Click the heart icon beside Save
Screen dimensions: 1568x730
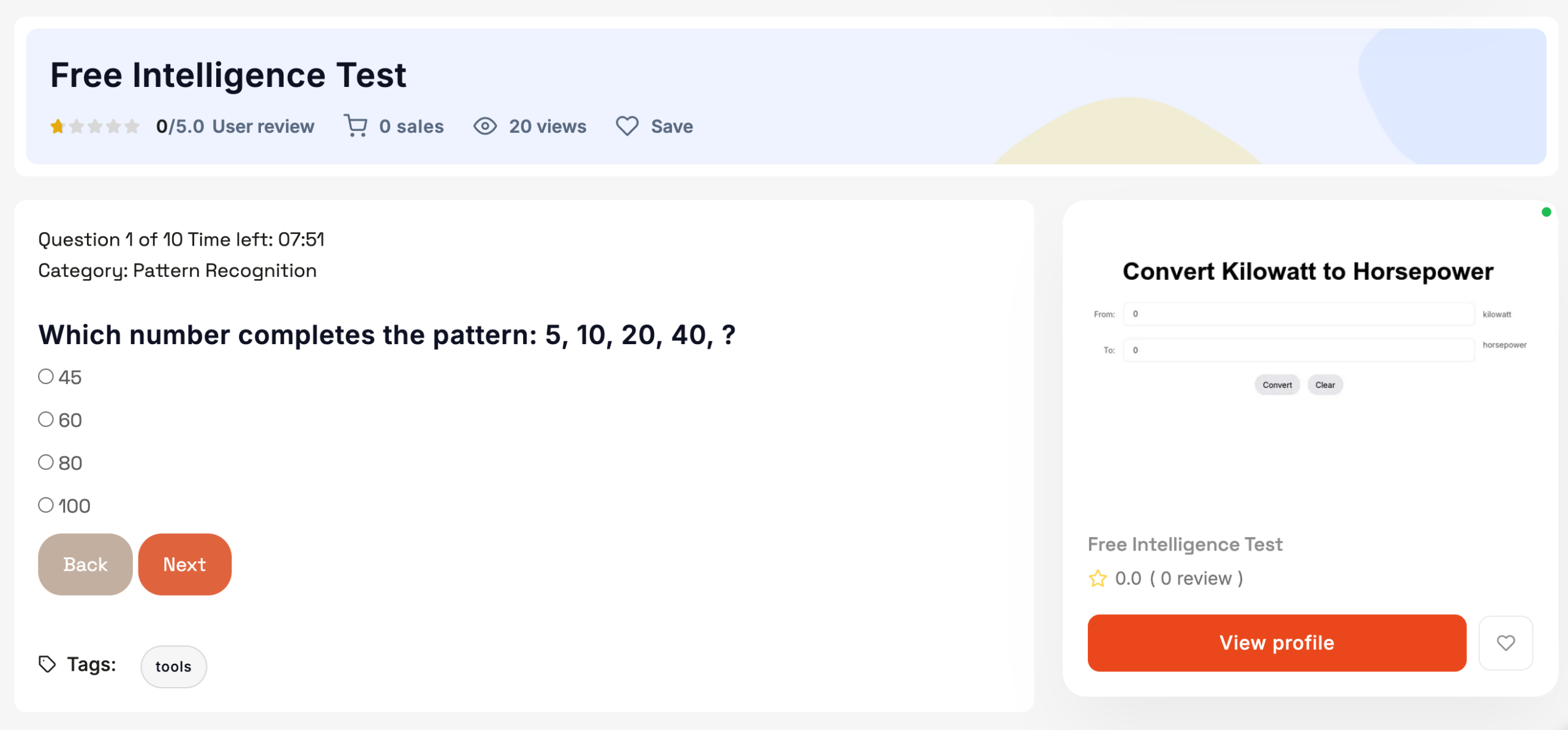(627, 126)
